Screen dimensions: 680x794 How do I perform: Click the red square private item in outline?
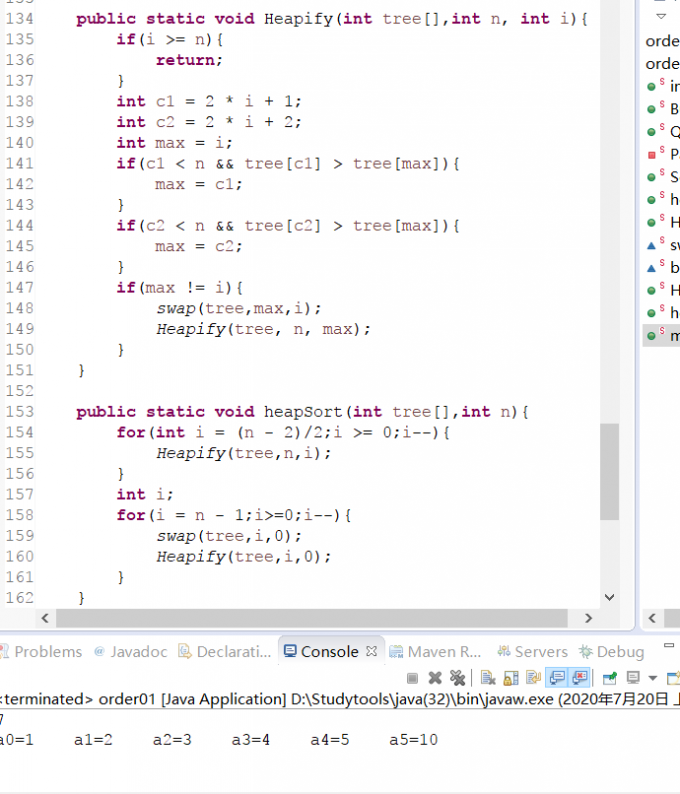point(652,154)
